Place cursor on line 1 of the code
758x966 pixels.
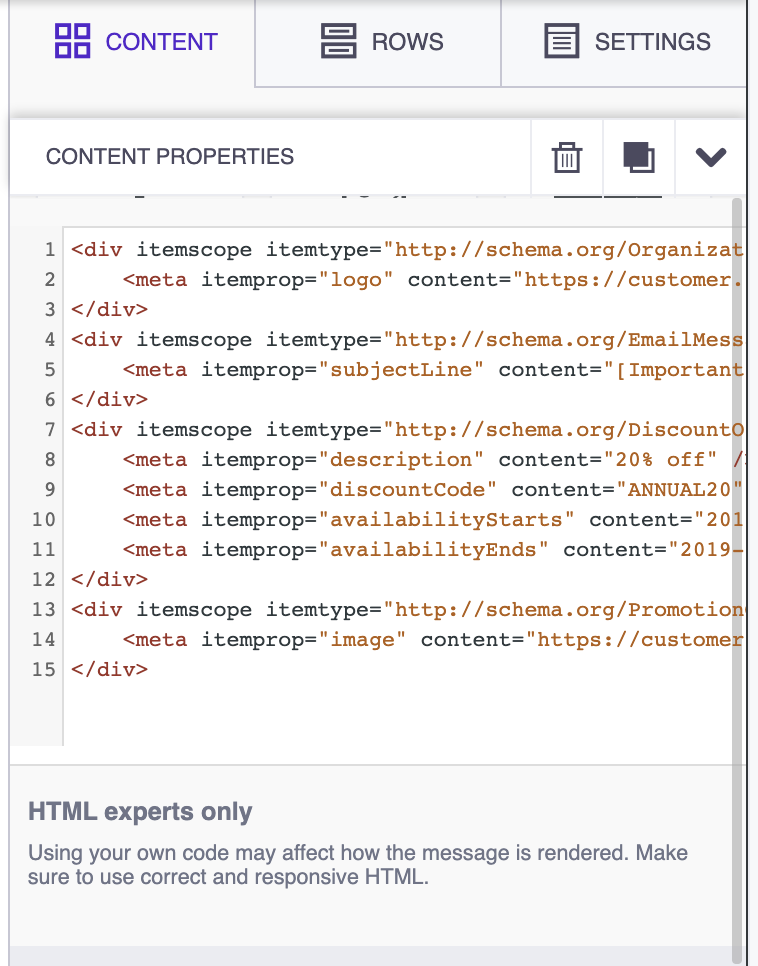300,249
